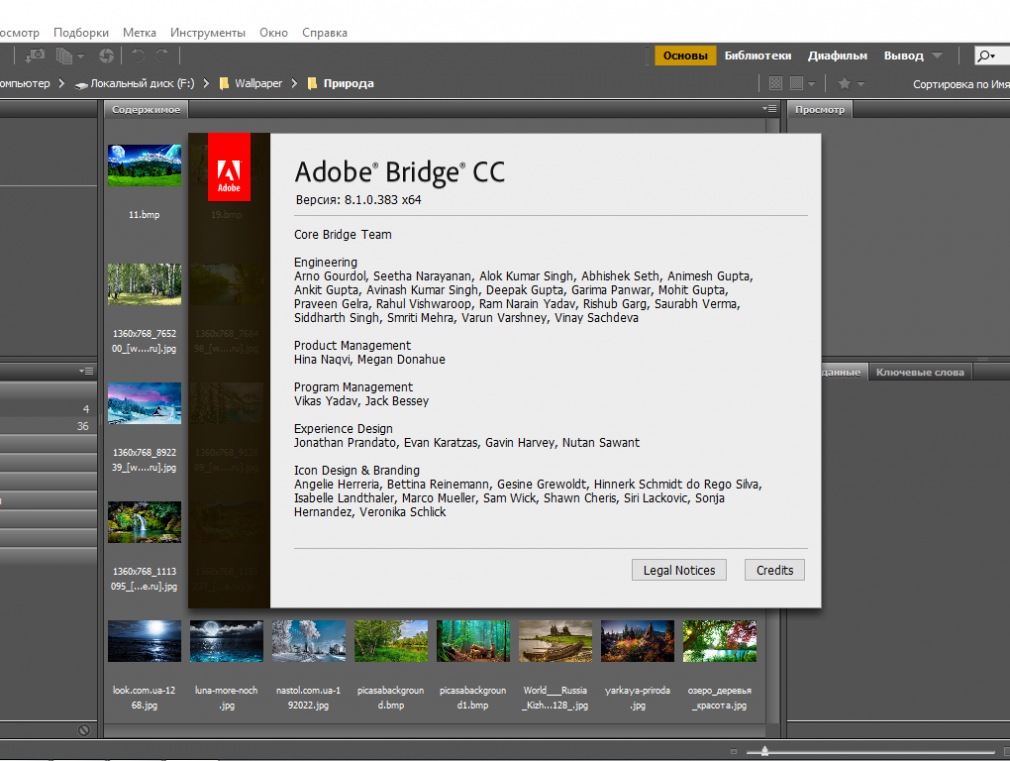
Task: Adjust the thumbnail size slider handle
Action: 765,751
